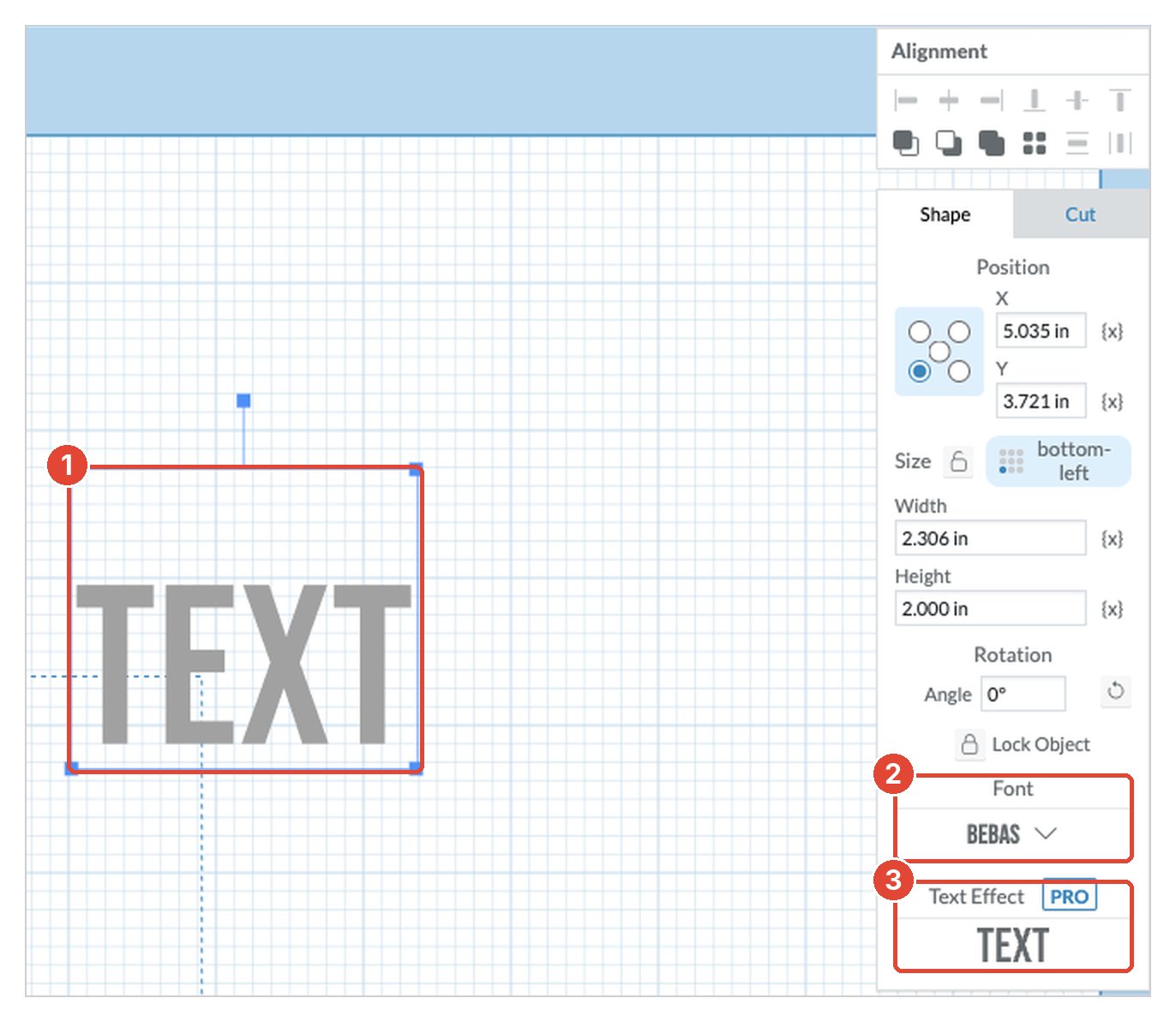Reset the rotation angle

click(x=1115, y=691)
